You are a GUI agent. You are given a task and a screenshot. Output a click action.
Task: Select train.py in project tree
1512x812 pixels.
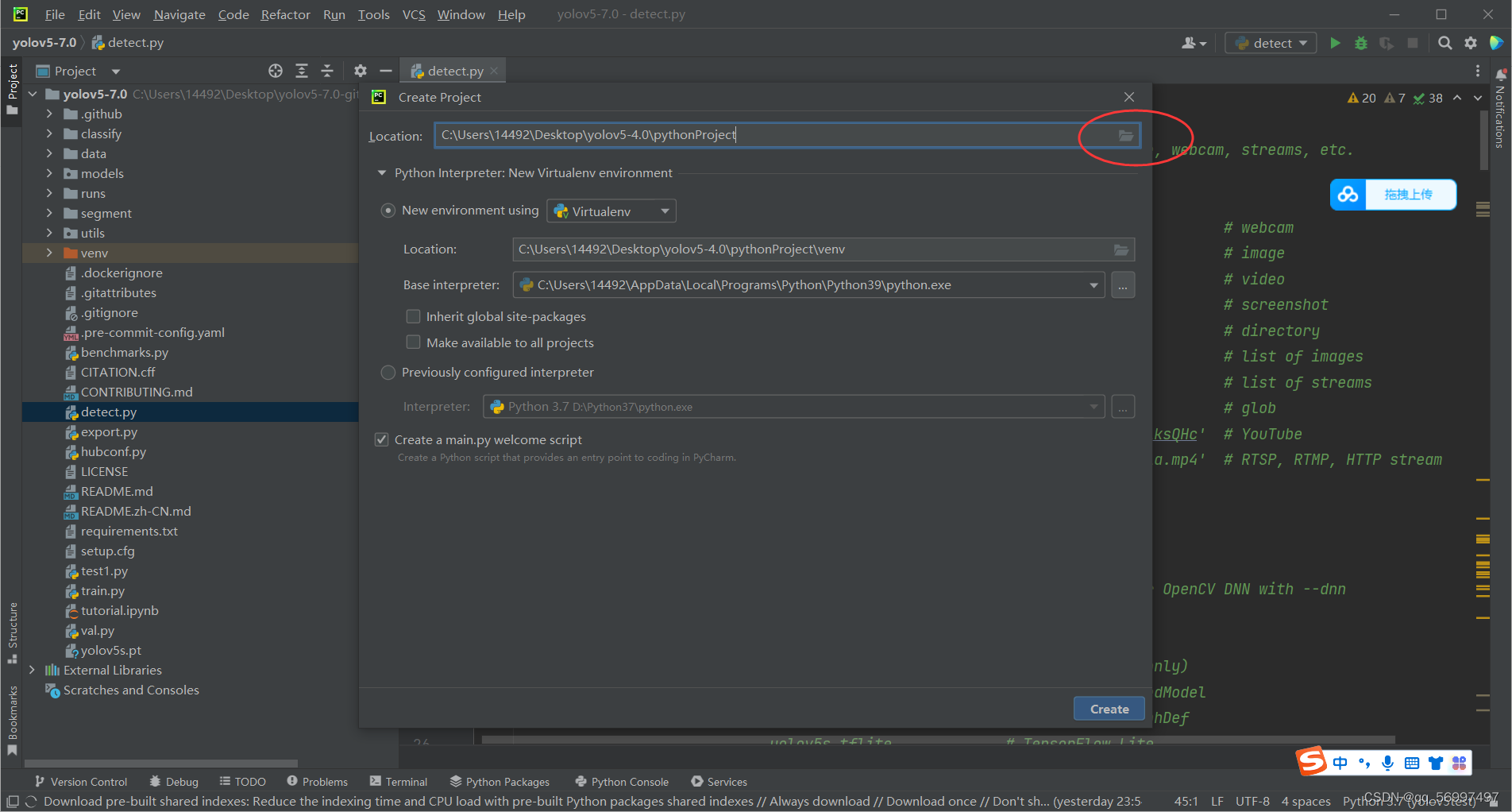point(102,590)
